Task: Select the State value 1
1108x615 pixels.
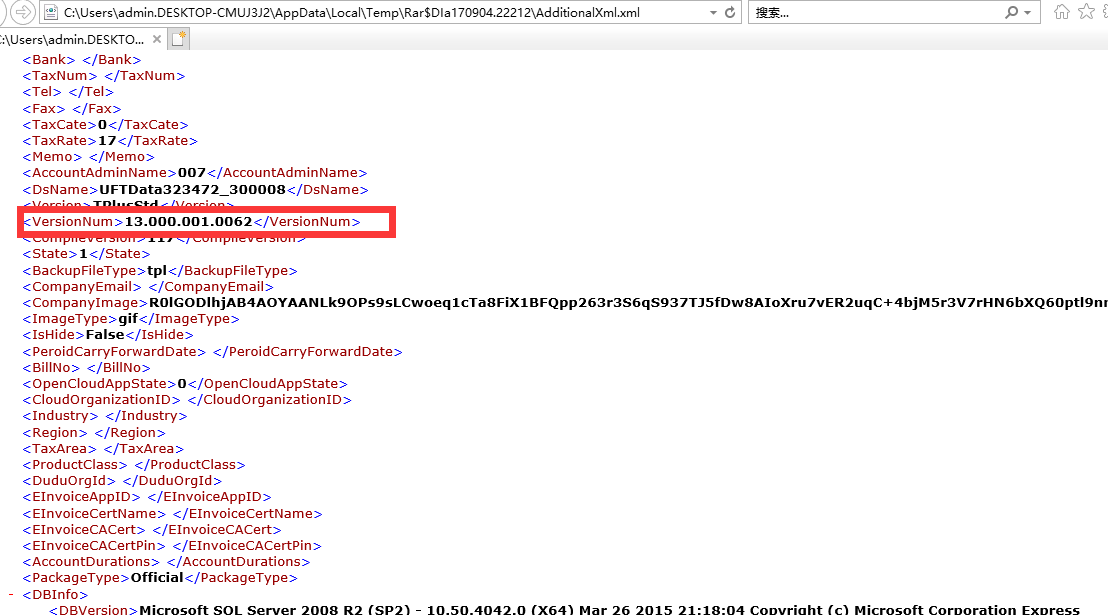Action: coord(83,254)
